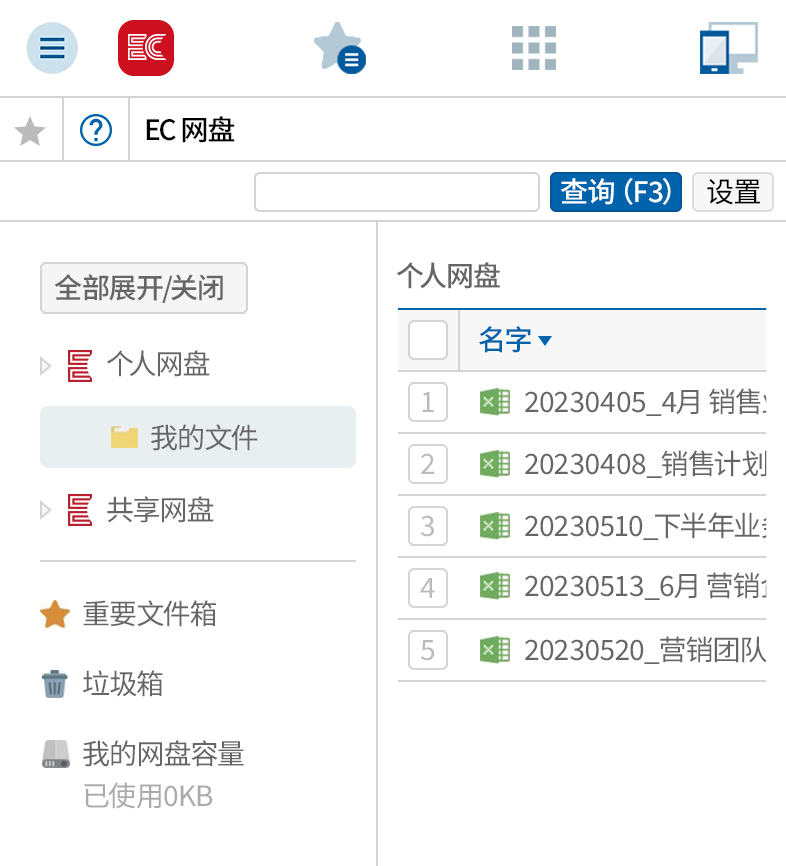Open the EC hamburger menu

51,48
